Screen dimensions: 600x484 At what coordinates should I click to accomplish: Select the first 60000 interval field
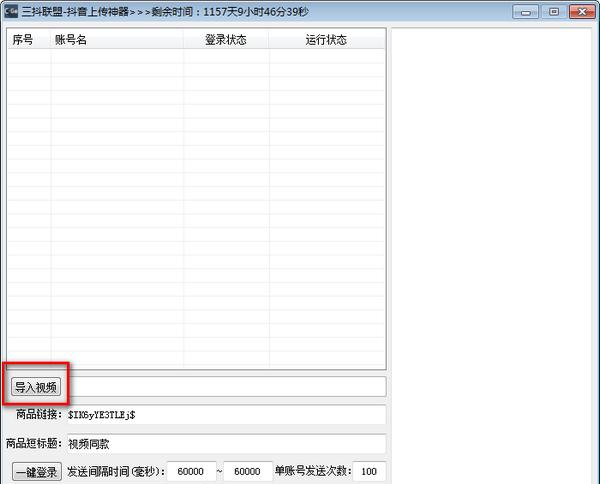tap(191, 471)
